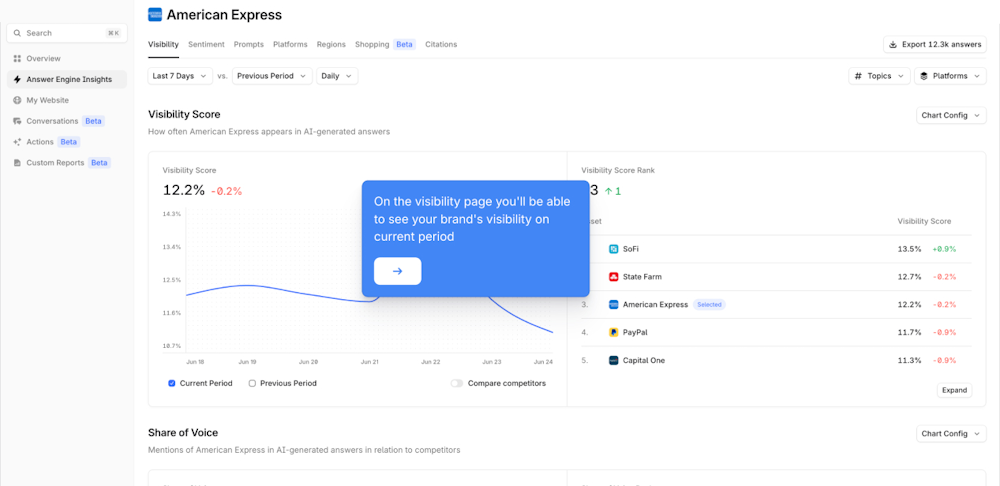
Task: Click the Conversations chat icon
Action: click(17, 121)
